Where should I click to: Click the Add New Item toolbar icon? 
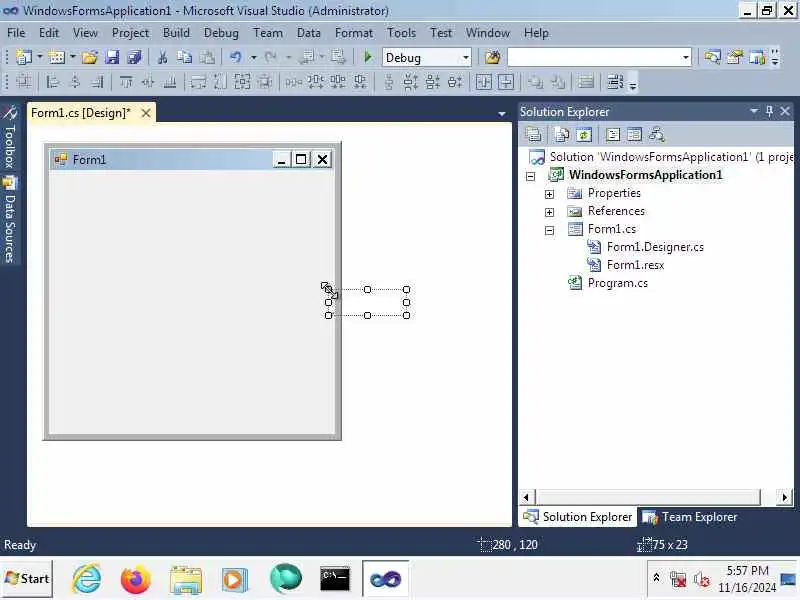(56, 57)
